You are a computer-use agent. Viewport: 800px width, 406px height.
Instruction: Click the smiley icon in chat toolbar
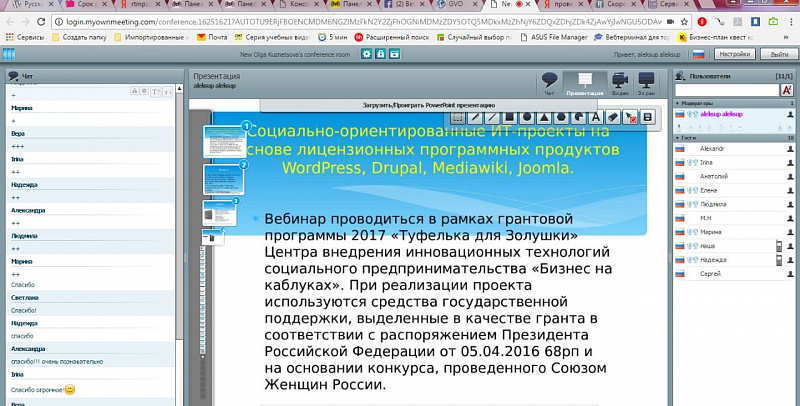pos(144,90)
